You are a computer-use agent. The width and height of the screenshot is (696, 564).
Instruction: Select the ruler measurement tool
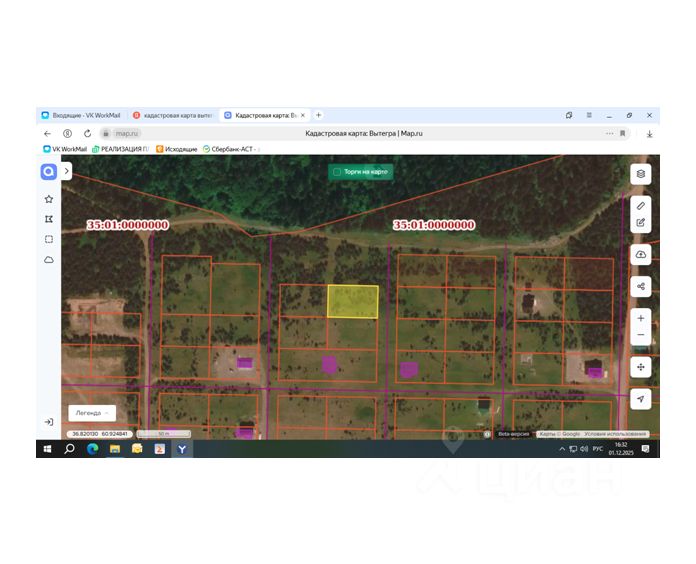pyautogui.click(x=641, y=206)
